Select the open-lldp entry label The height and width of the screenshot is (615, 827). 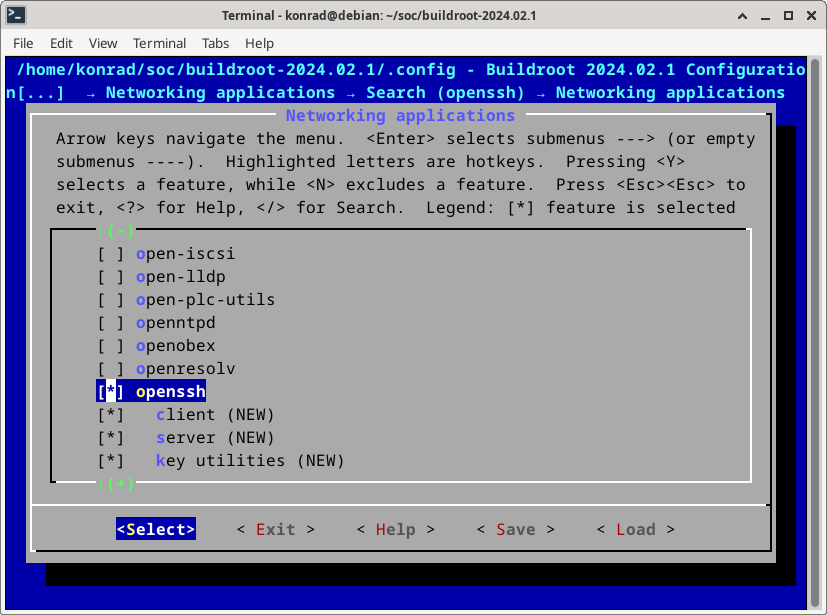[181, 277]
